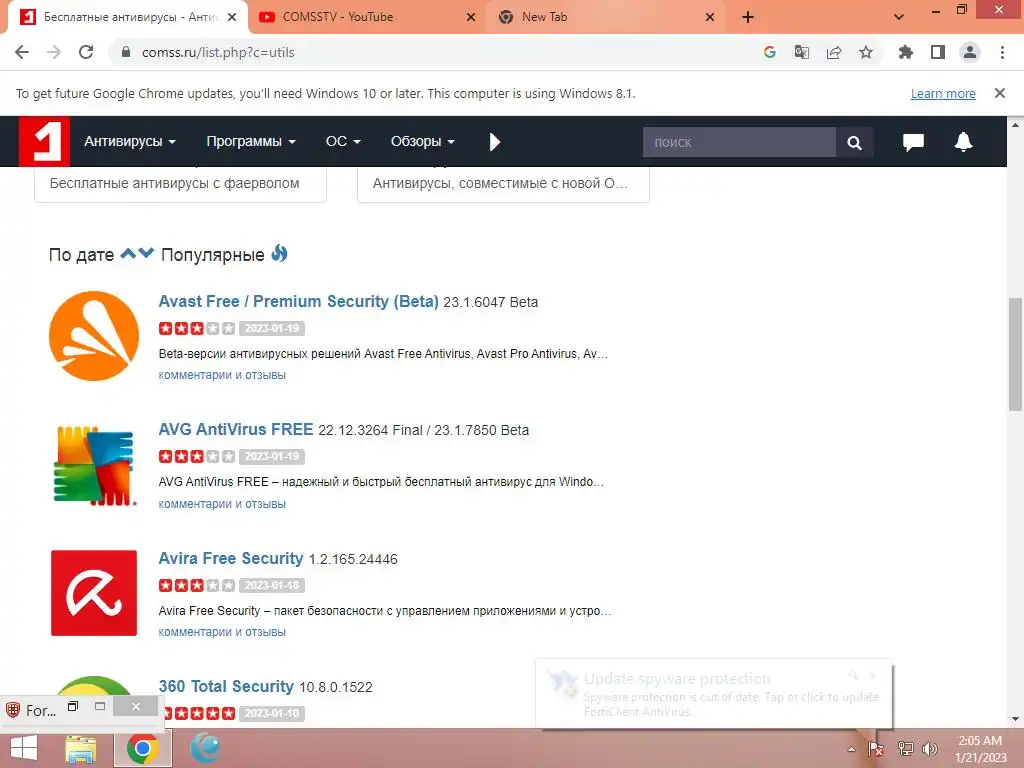Open комментарии и отзывы under Avast
1024x768 pixels.
point(222,375)
